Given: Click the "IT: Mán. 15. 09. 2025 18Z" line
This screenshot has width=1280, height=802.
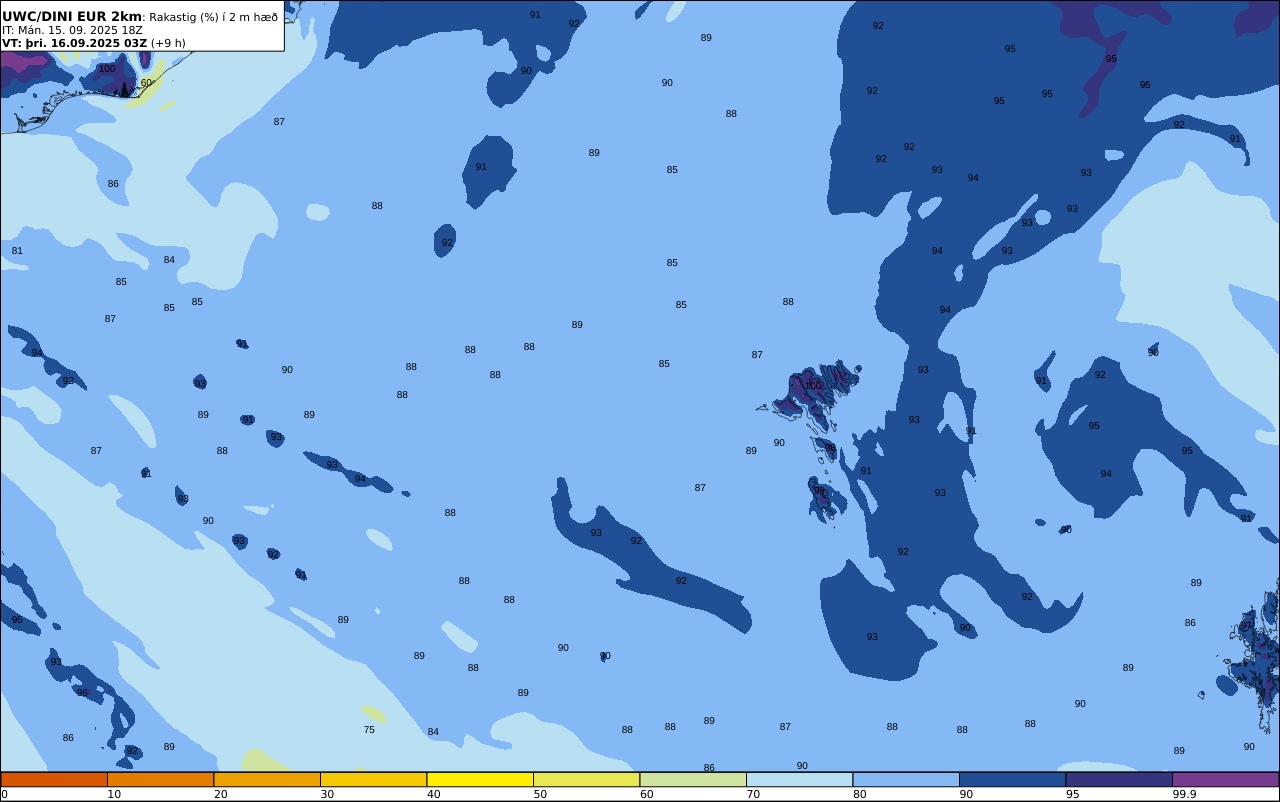Looking at the screenshot, I should 72,30.
